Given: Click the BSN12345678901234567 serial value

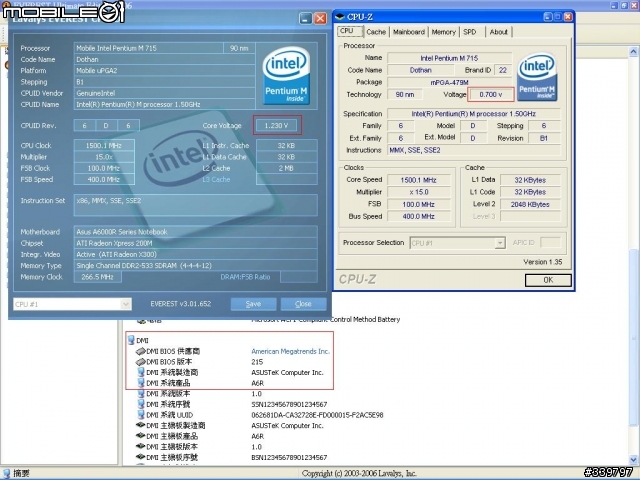Looking at the screenshot, I should pyautogui.click(x=289, y=457).
